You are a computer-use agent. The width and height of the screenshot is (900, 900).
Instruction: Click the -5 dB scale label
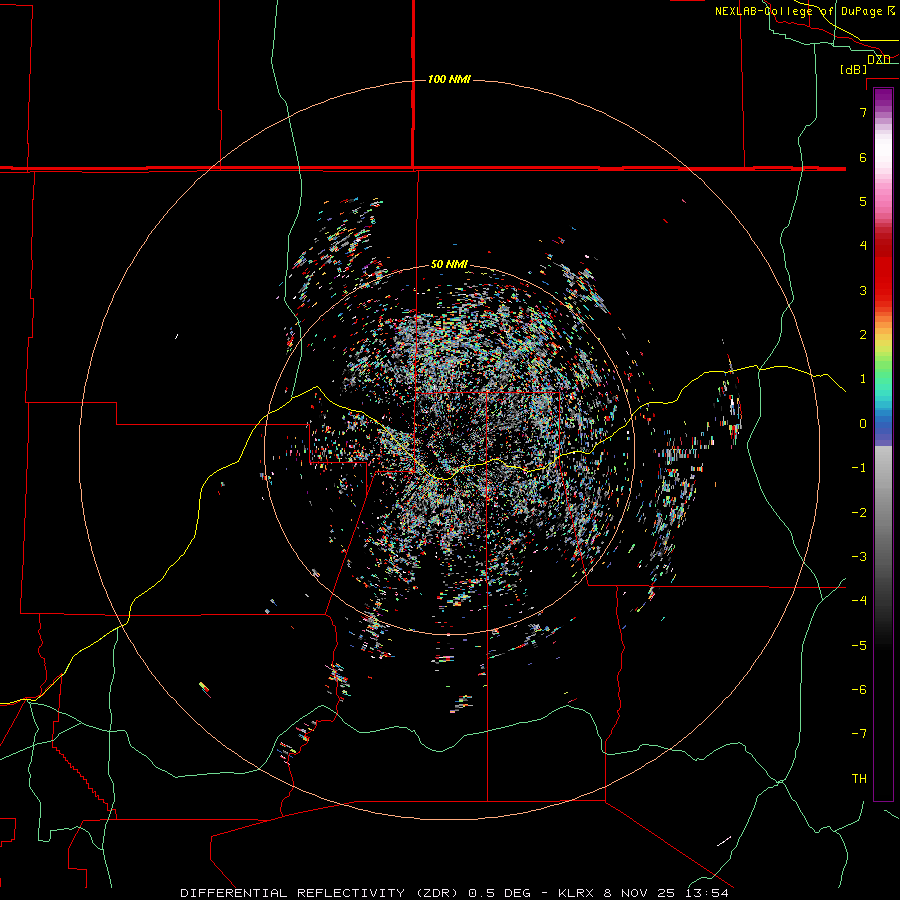[x=859, y=646]
